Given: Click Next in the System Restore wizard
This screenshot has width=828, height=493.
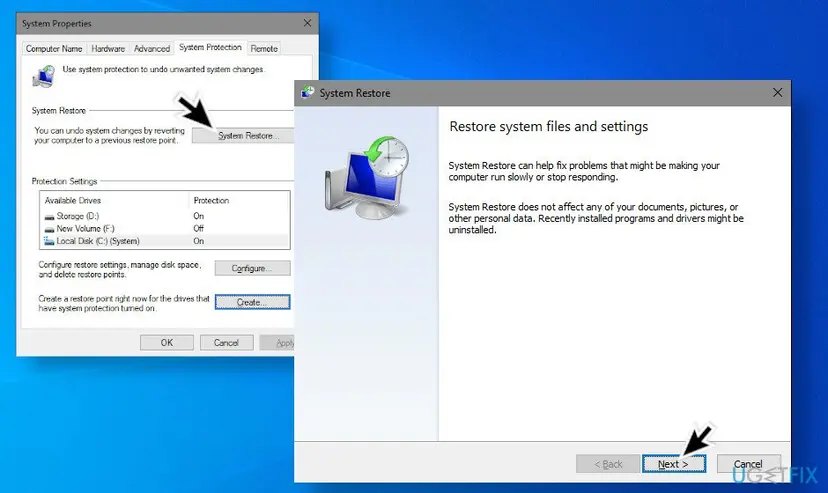Looking at the screenshot, I should (674, 464).
